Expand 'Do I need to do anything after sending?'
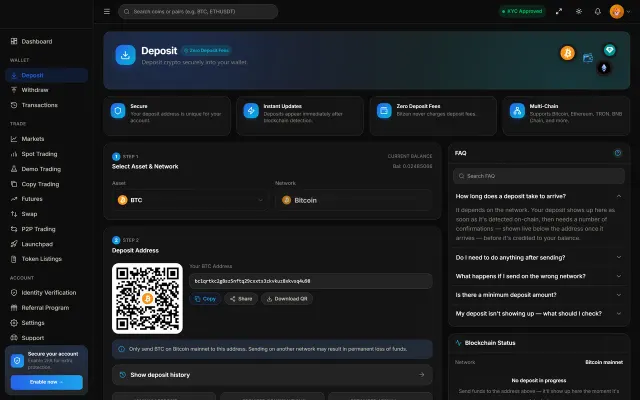This screenshot has width=640, height=400. (x=539, y=258)
